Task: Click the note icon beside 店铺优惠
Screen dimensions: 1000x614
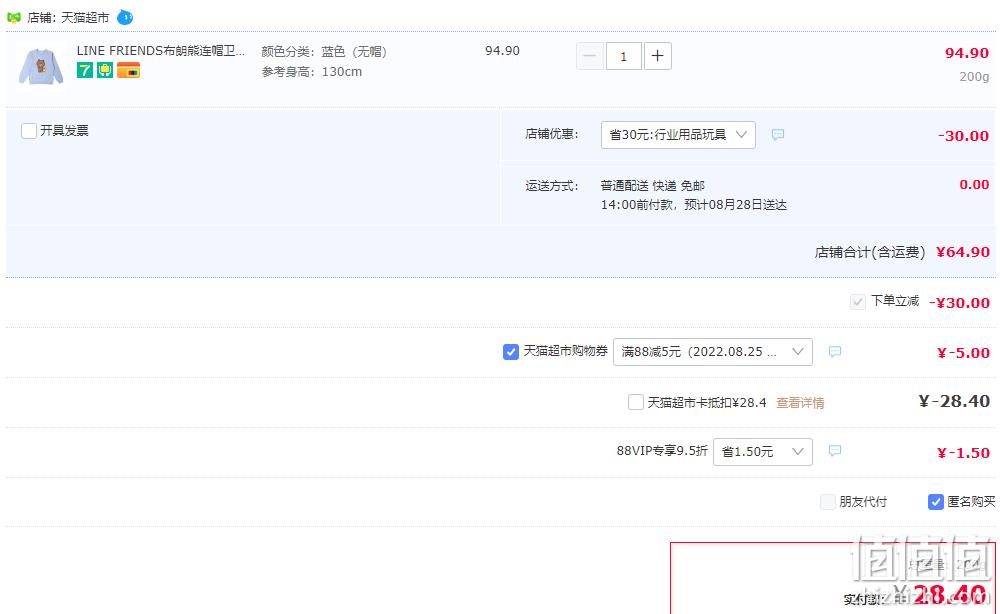Action: coord(777,135)
